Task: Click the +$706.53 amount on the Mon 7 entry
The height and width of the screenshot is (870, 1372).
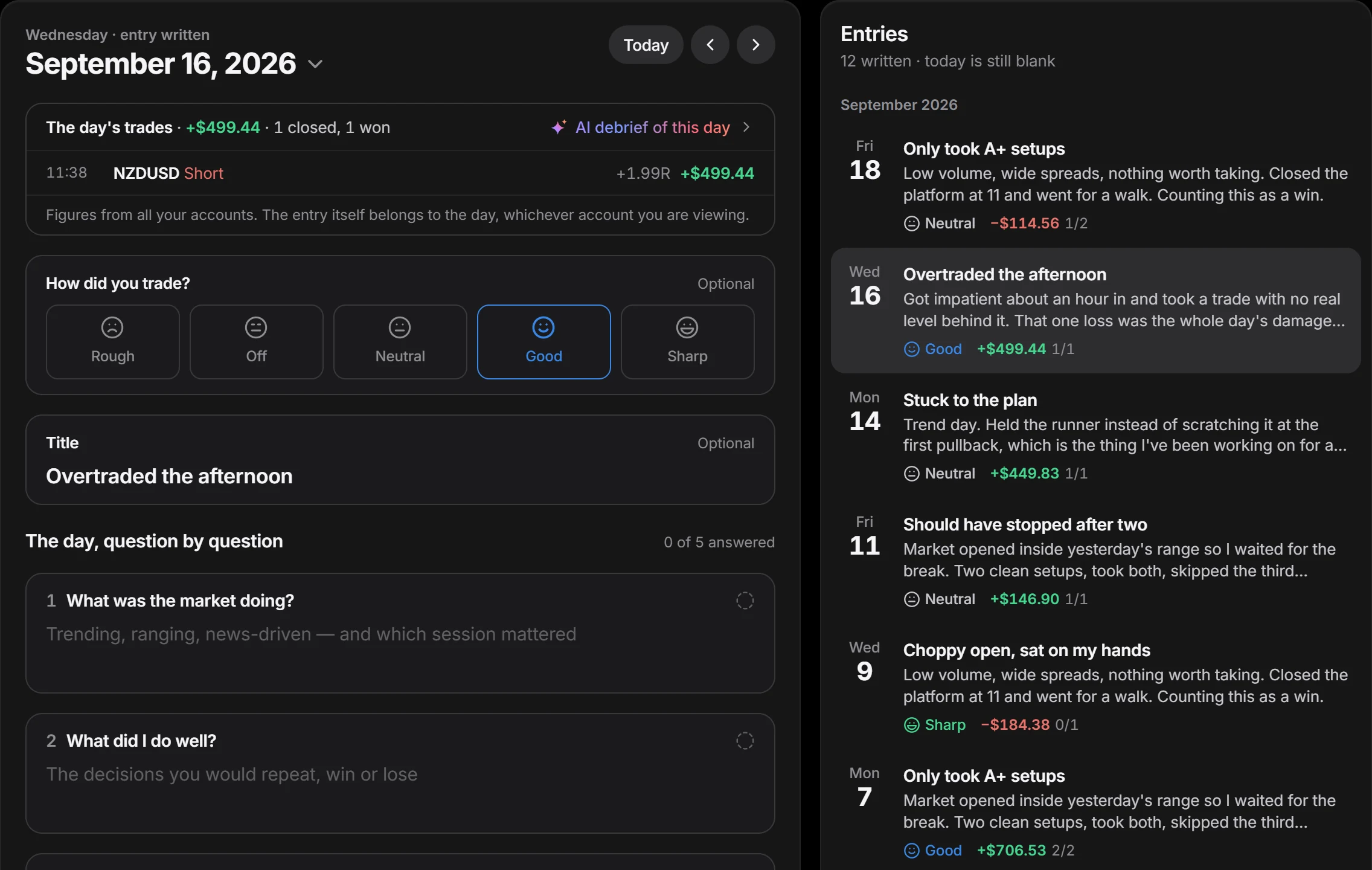Action: pyautogui.click(x=1011, y=851)
